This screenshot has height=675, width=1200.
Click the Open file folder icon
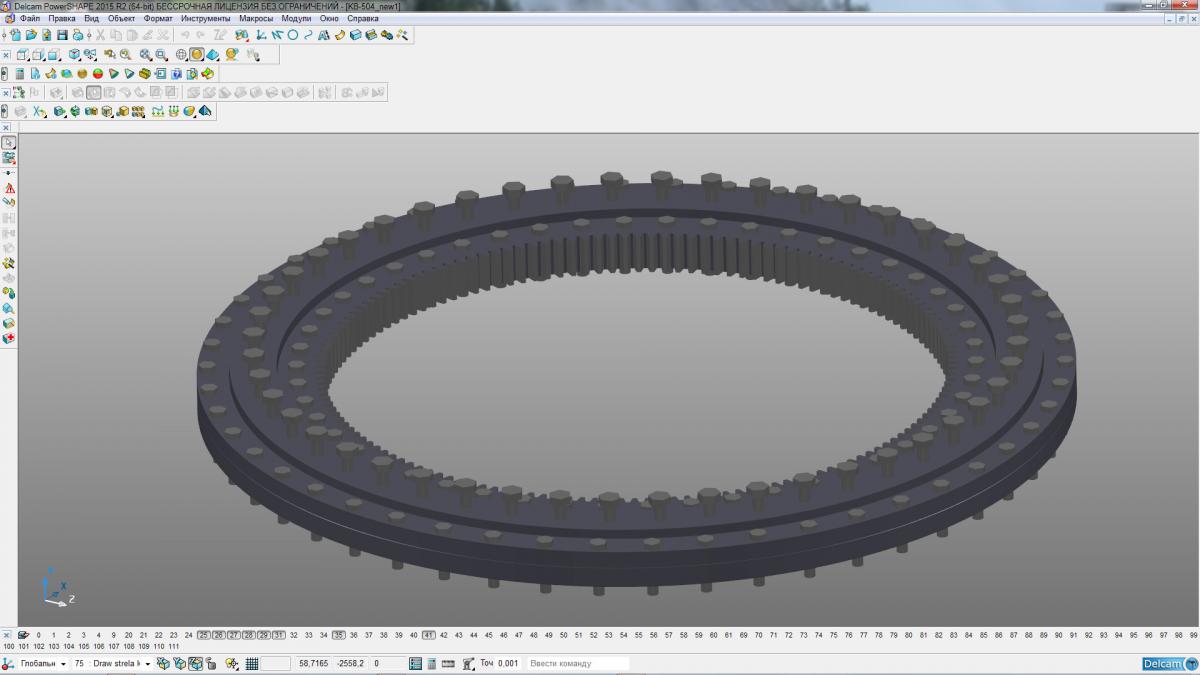point(31,35)
